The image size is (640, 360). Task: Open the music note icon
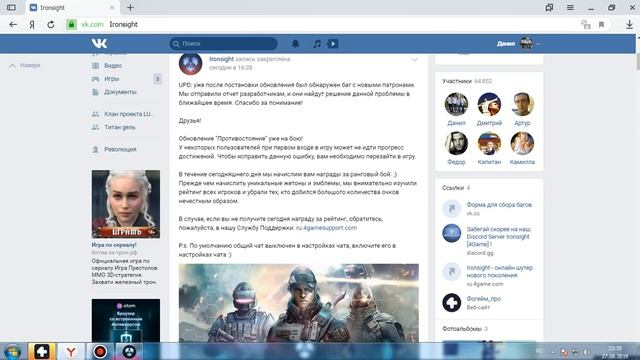click(317, 44)
